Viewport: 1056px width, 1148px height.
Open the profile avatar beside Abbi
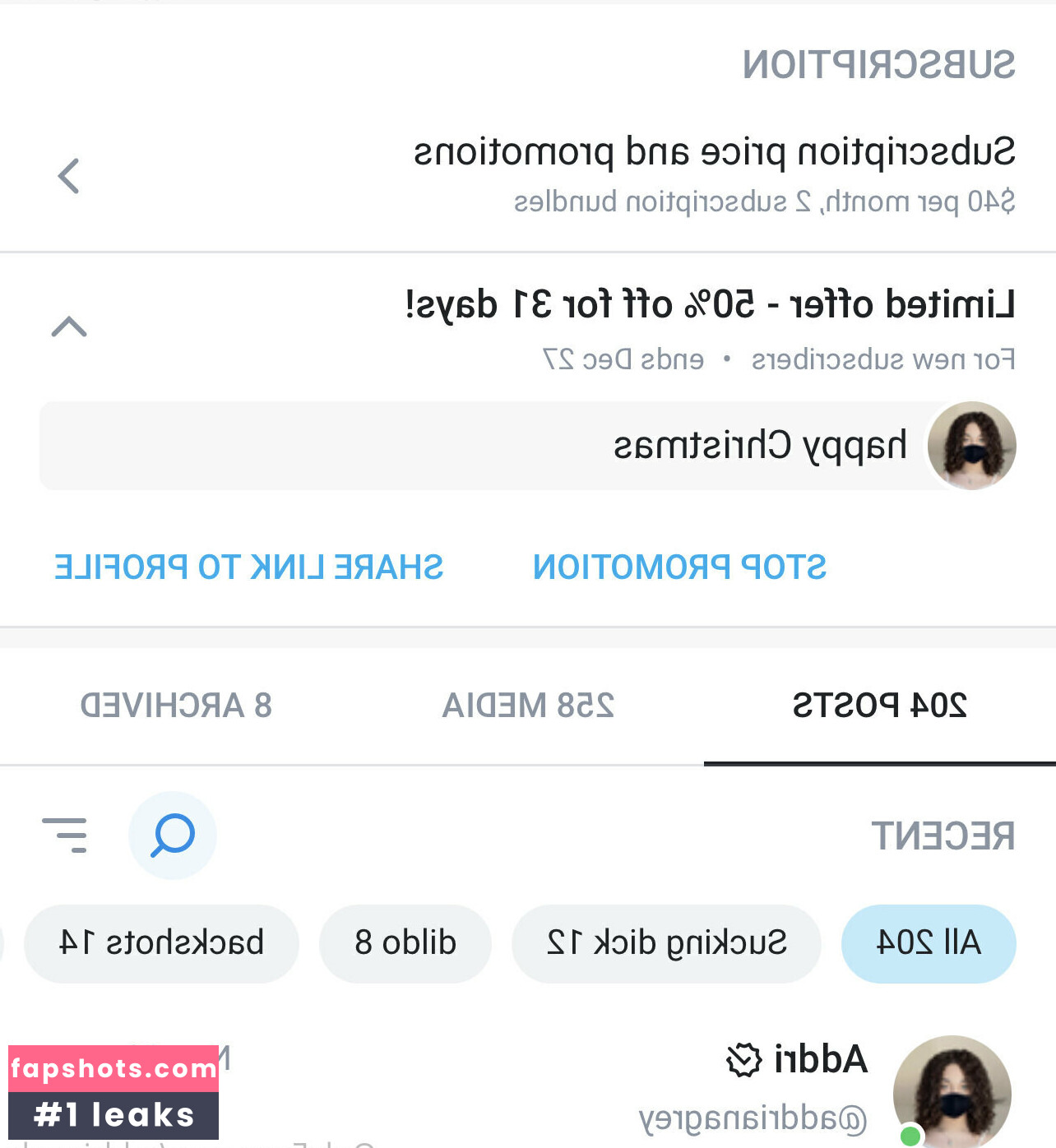tap(952, 1090)
